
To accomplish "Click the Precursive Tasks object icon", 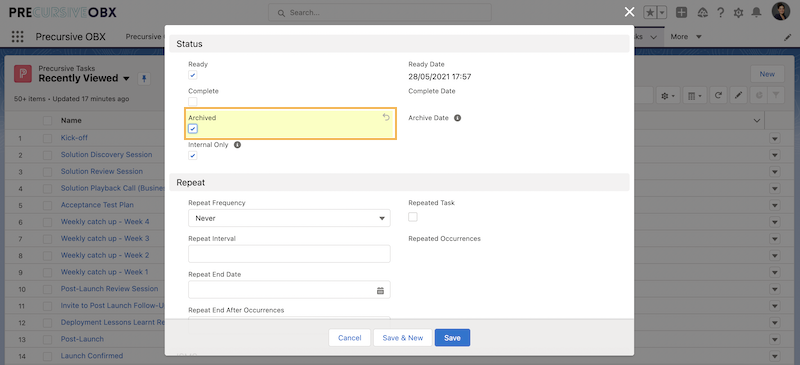I will [x=23, y=74].
